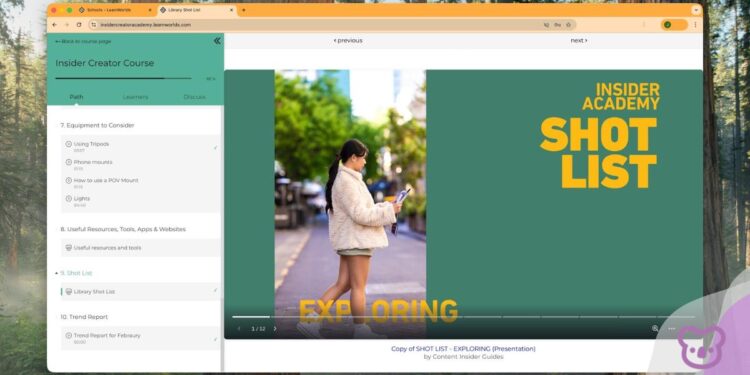The height and width of the screenshot is (375, 750).
Task: Open the presentation more options menu
Action: click(672, 329)
